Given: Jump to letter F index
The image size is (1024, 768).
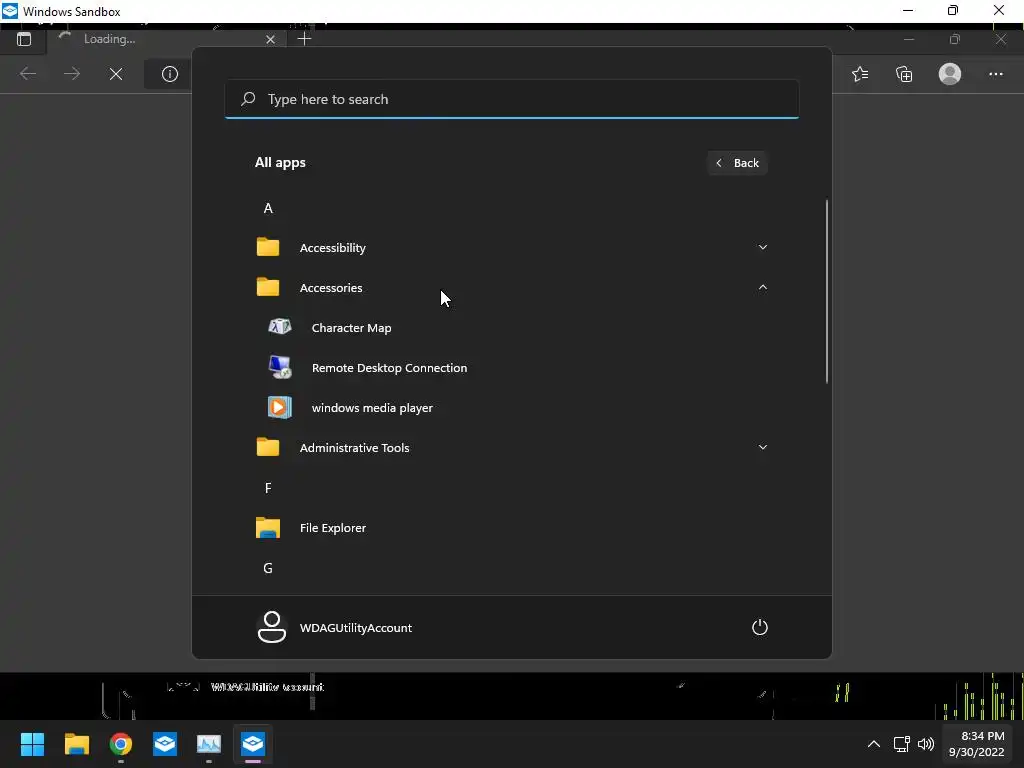Looking at the screenshot, I should [x=268, y=488].
